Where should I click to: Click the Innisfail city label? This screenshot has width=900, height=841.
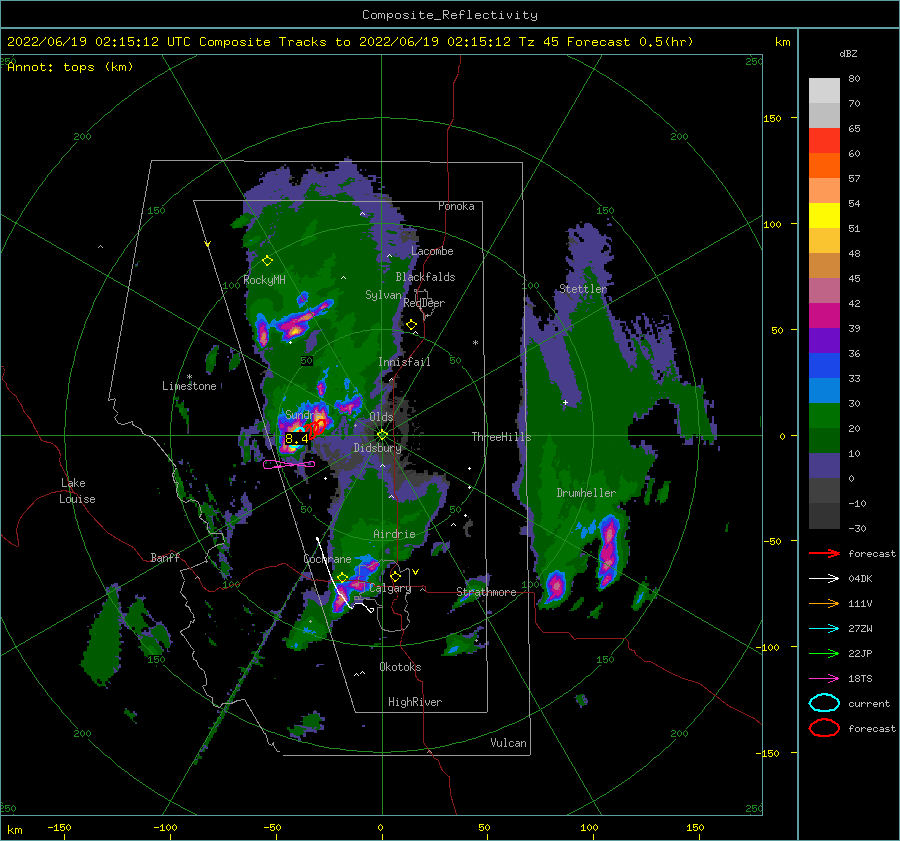404,362
